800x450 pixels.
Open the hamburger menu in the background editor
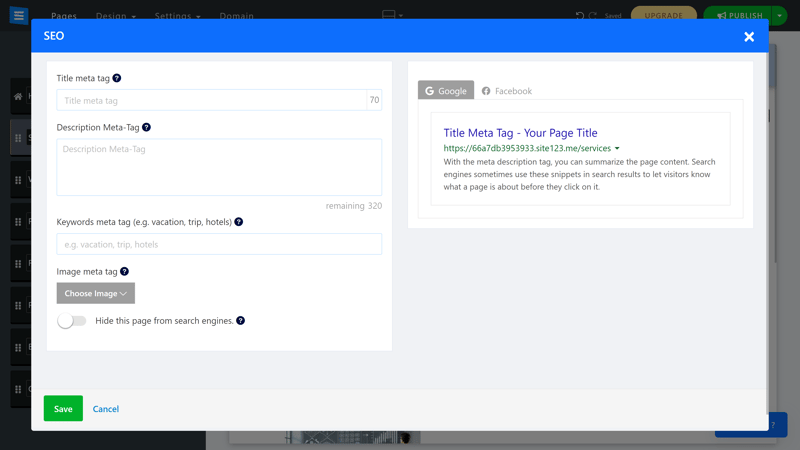click(x=19, y=15)
